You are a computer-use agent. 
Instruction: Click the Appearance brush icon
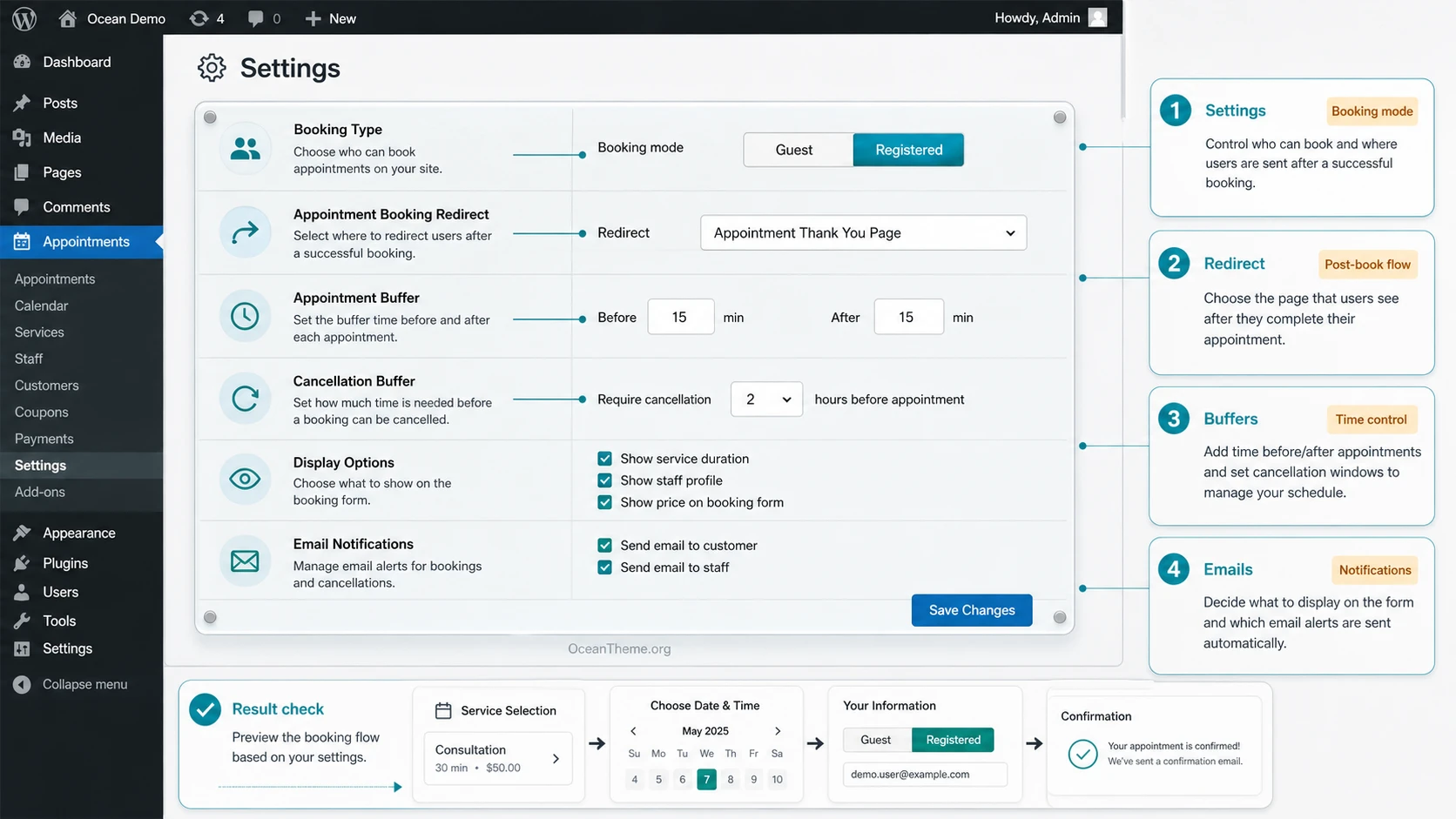point(23,533)
